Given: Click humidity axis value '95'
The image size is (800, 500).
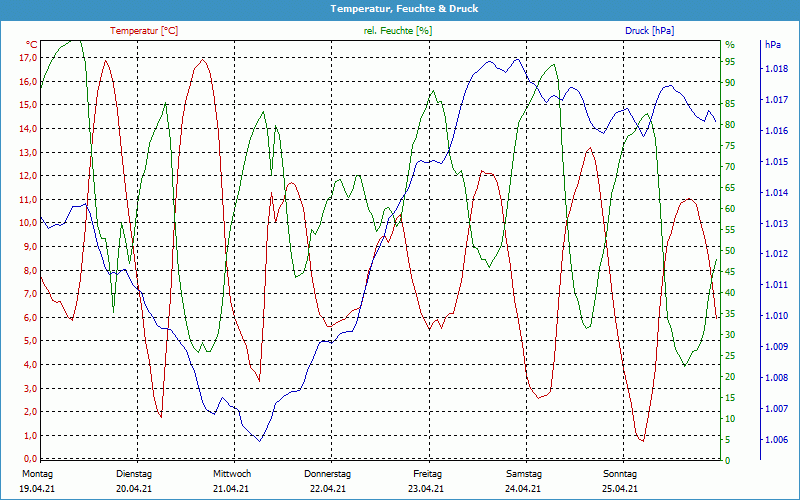Looking at the screenshot, I should point(730,62).
